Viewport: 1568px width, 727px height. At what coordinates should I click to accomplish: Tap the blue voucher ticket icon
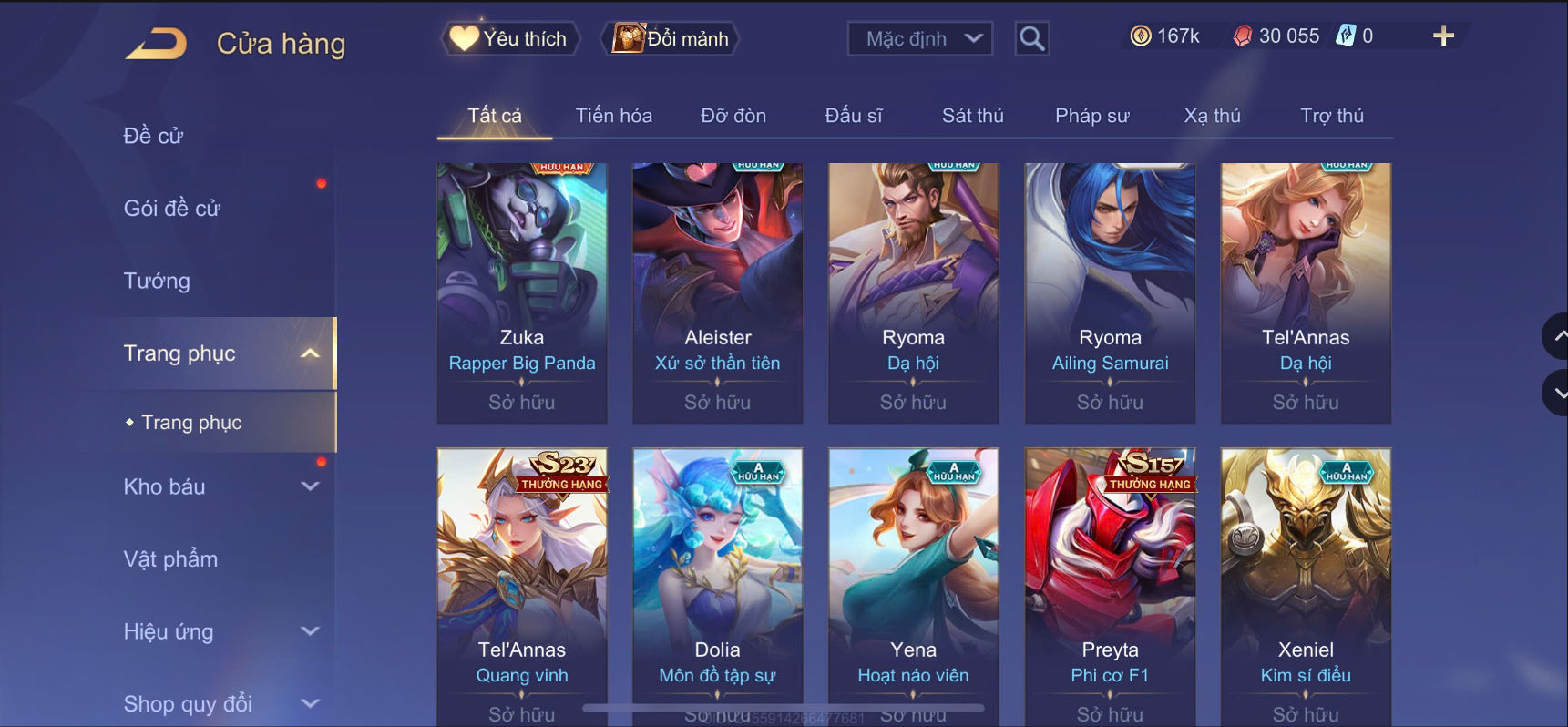click(1346, 36)
